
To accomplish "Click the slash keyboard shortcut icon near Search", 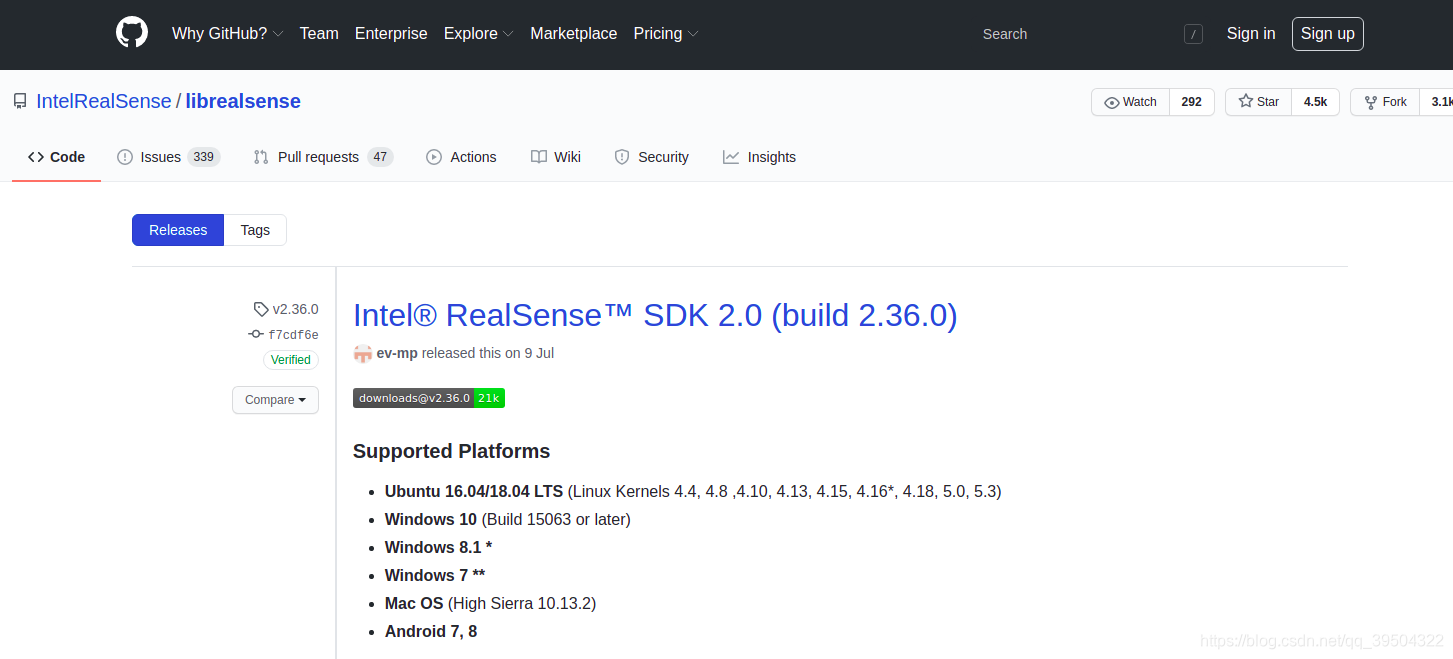I will 1193,33.
